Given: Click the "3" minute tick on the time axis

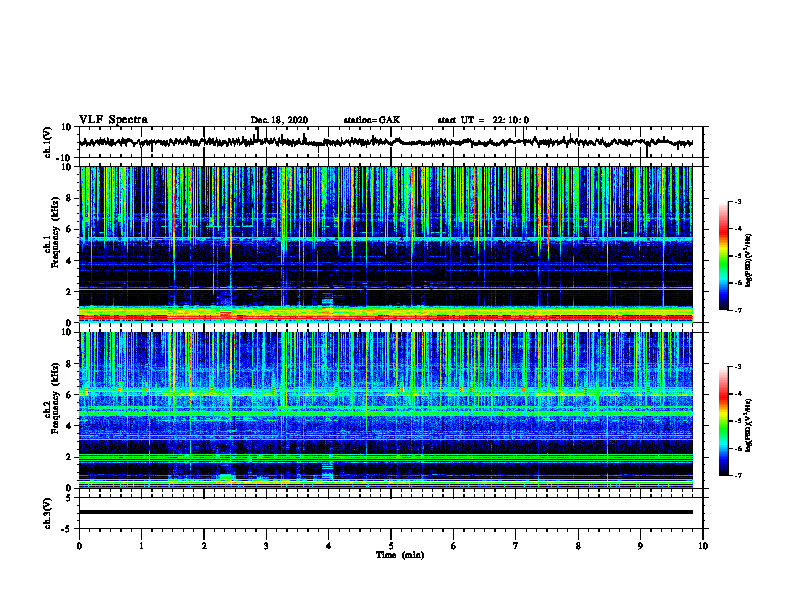Looking at the screenshot, I should [266, 546].
